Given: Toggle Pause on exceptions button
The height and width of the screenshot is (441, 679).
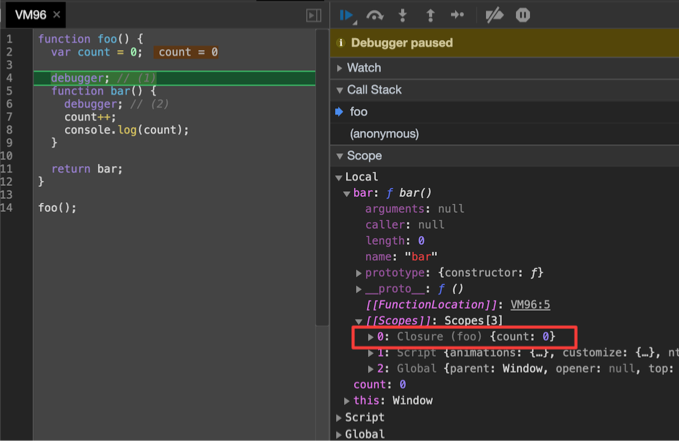Looking at the screenshot, I should click(523, 15).
